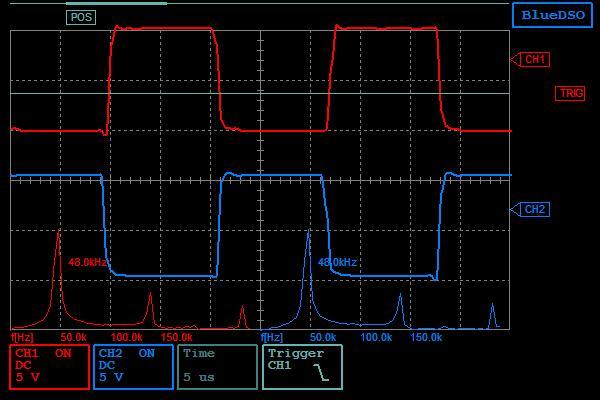Click the red f[Hz] axis label
This screenshot has height=400, width=600.
(x=22, y=337)
